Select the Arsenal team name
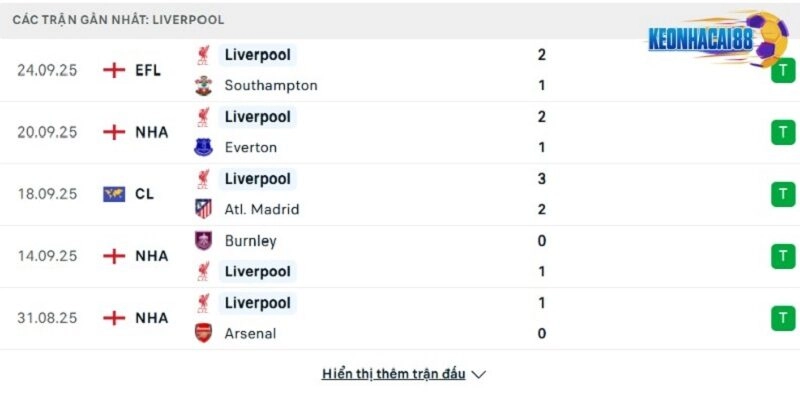Viewport: 800px width, 400px height. pyautogui.click(x=250, y=334)
